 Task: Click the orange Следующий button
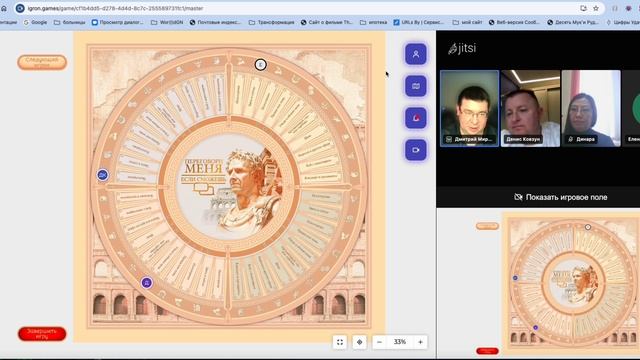click(42, 62)
